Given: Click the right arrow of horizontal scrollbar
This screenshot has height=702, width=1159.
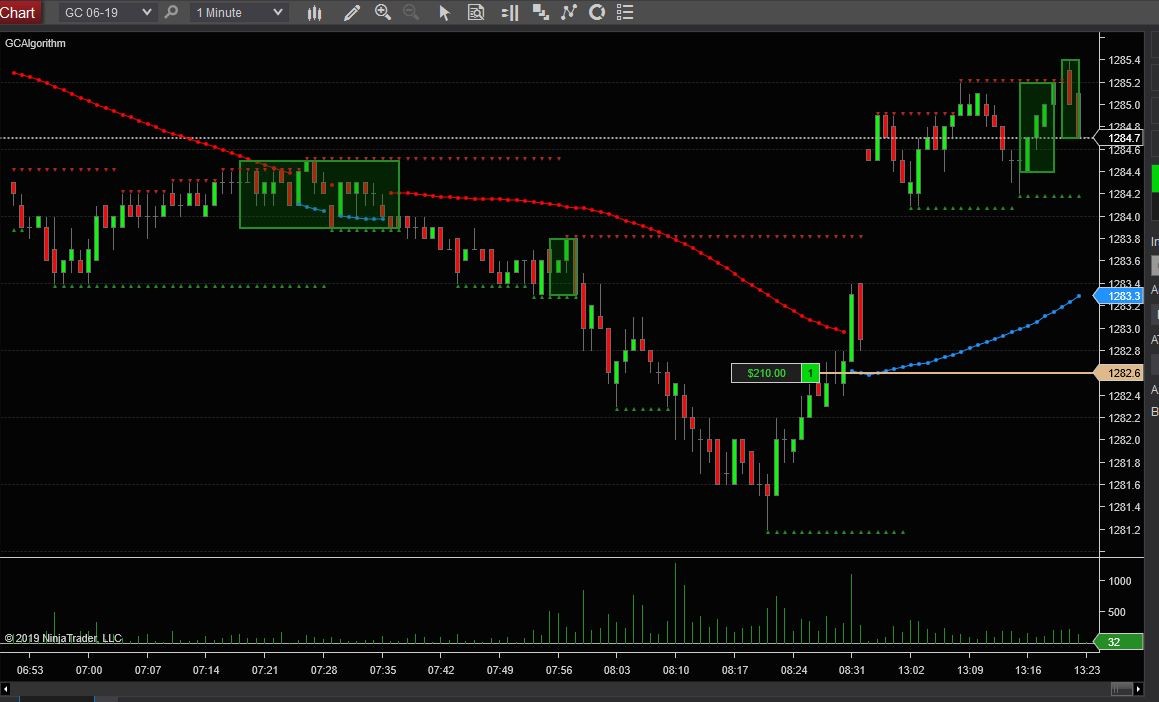Looking at the screenshot, I should click(1138, 689).
